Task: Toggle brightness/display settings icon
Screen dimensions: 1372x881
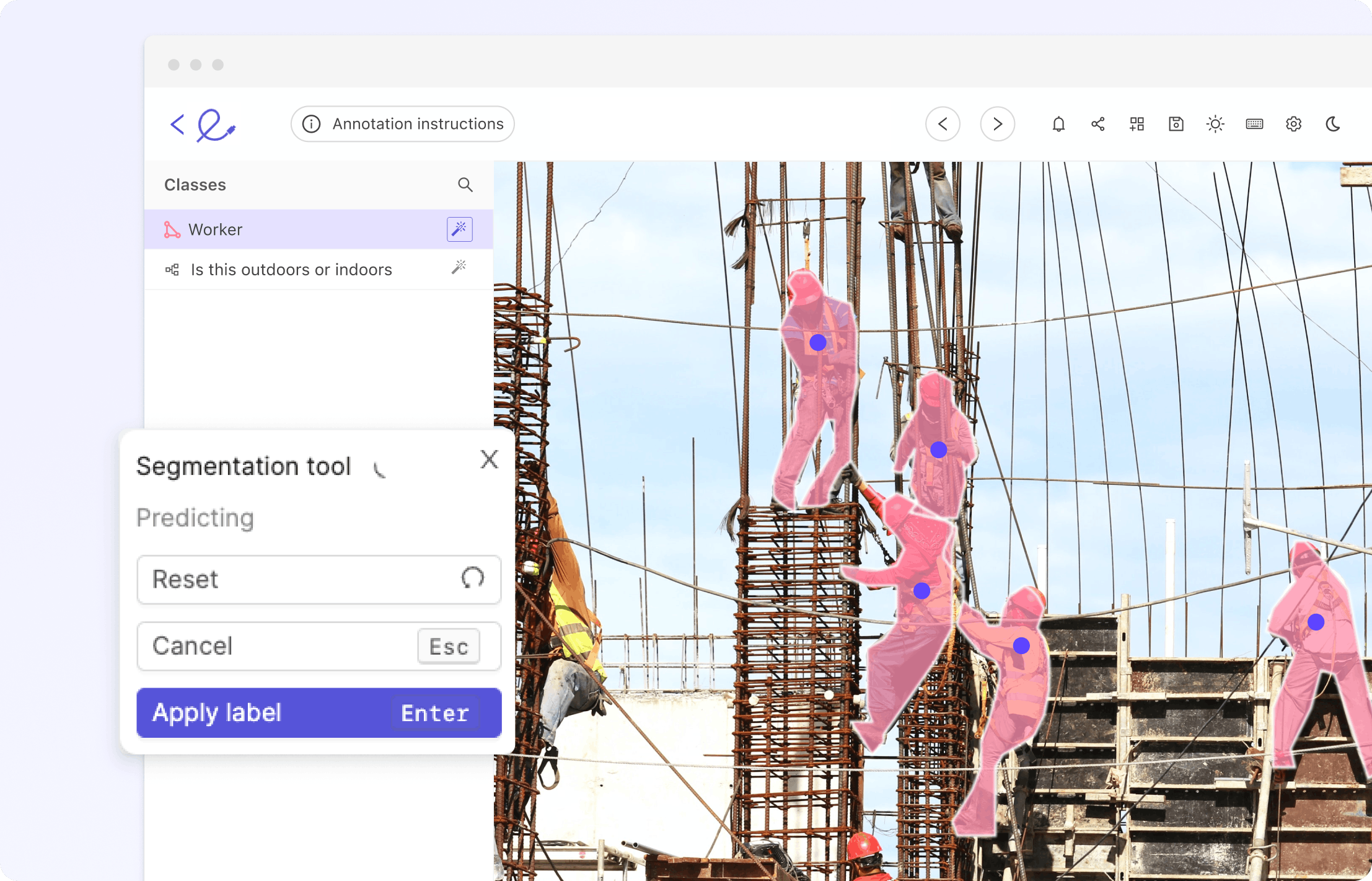Action: tap(1215, 124)
